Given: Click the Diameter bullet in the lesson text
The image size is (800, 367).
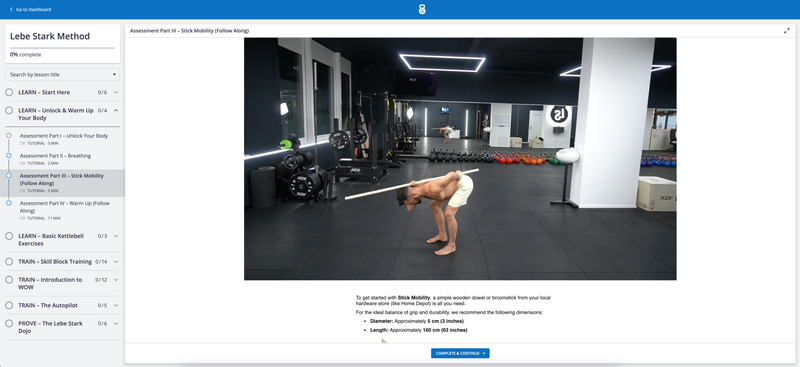Looking at the screenshot, I should (417, 321).
